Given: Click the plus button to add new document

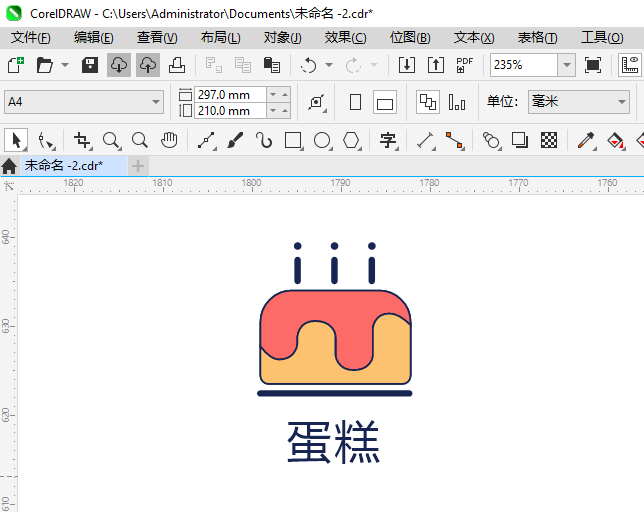Looking at the screenshot, I should pyautogui.click(x=138, y=166).
